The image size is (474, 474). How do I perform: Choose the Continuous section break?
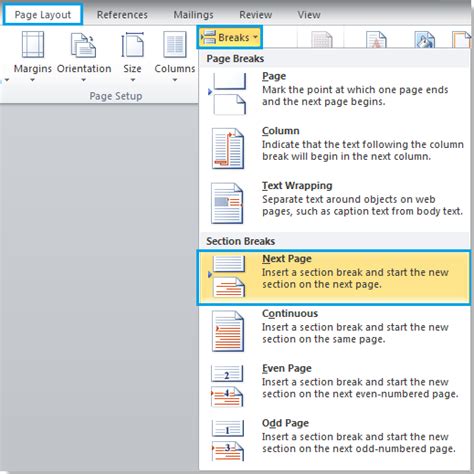pos(333,332)
